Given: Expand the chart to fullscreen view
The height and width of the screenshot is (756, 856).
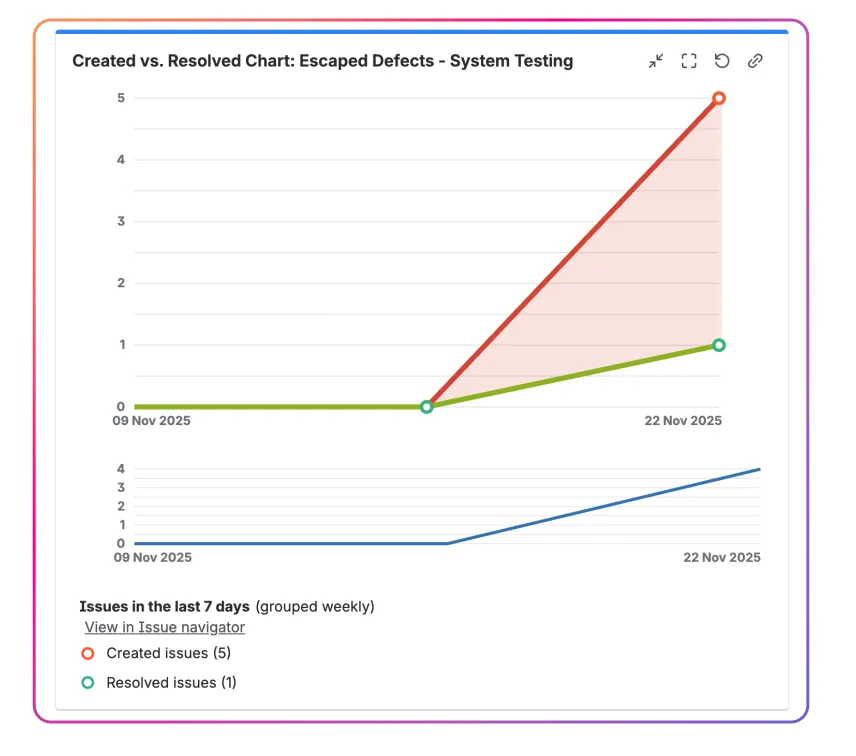Looking at the screenshot, I should pos(688,61).
